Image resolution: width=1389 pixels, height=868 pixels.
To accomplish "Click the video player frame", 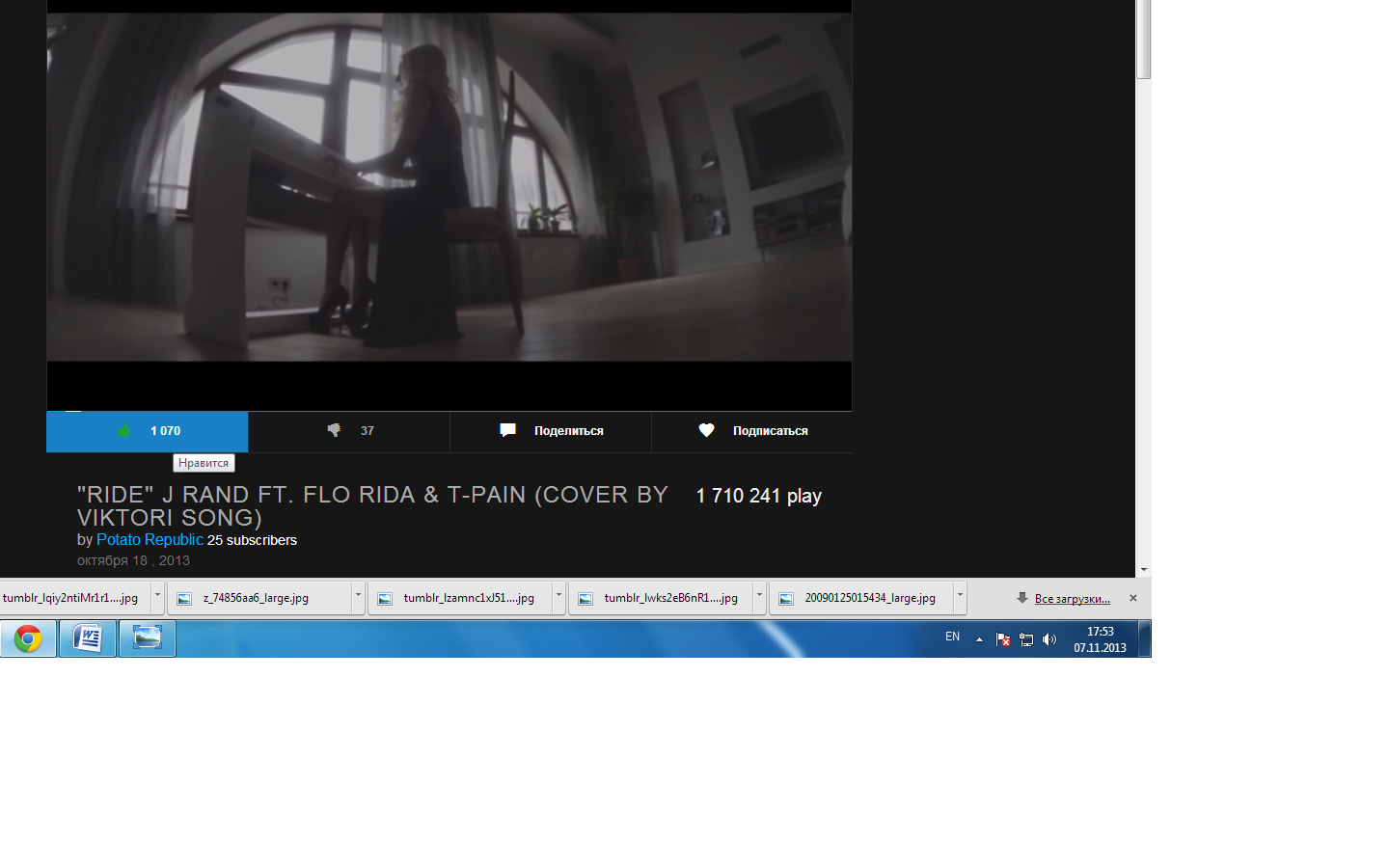I will (x=449, y=205).
